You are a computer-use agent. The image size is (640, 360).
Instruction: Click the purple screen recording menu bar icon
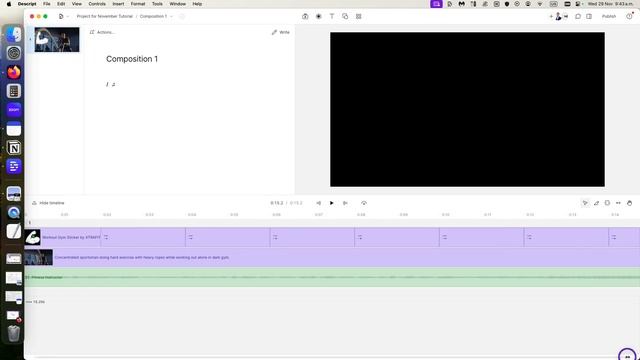436,4
